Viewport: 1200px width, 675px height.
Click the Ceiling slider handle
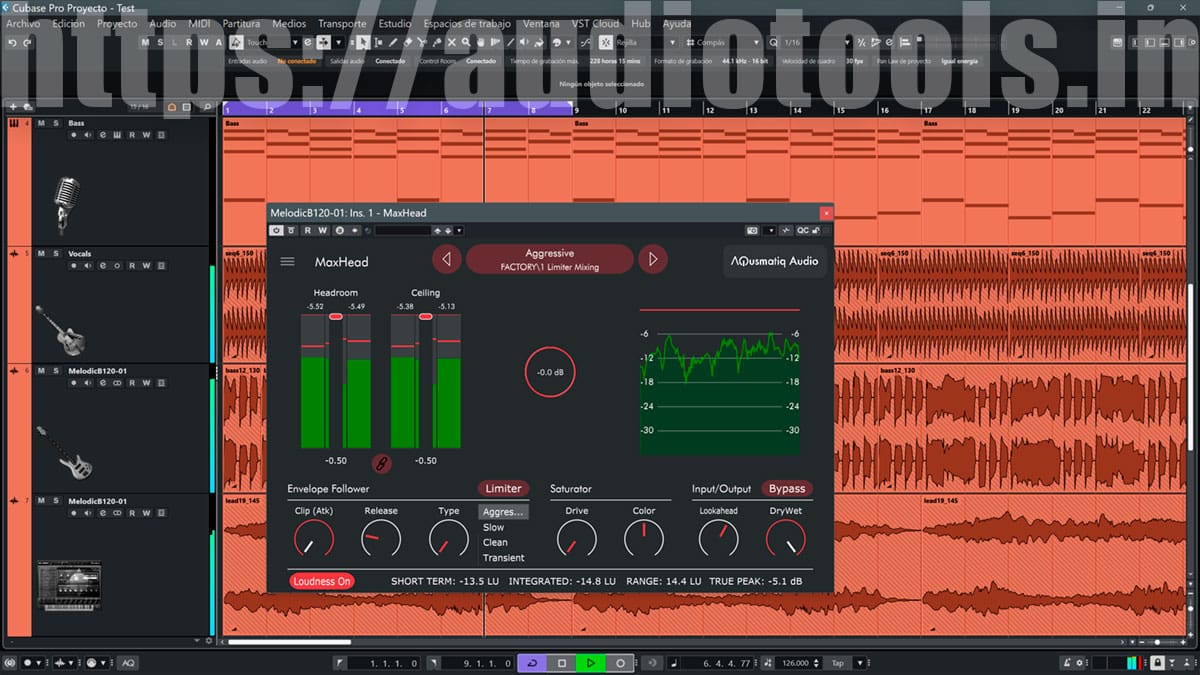click(x=426, y=316)
